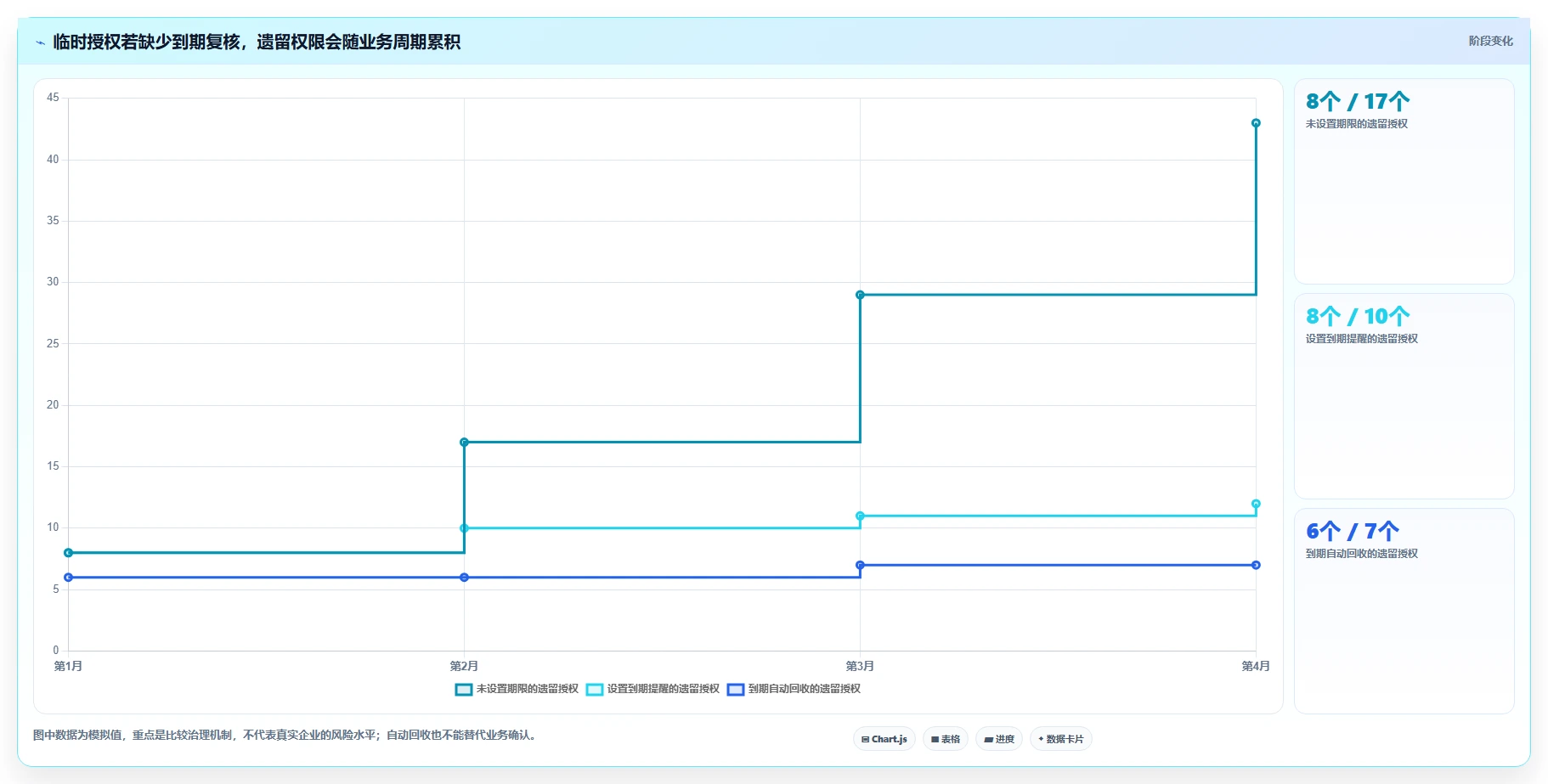The height and width of the screenshot is (784, 1548).
Task: Click the 第1月 axis label
Action: pos(68,666)
